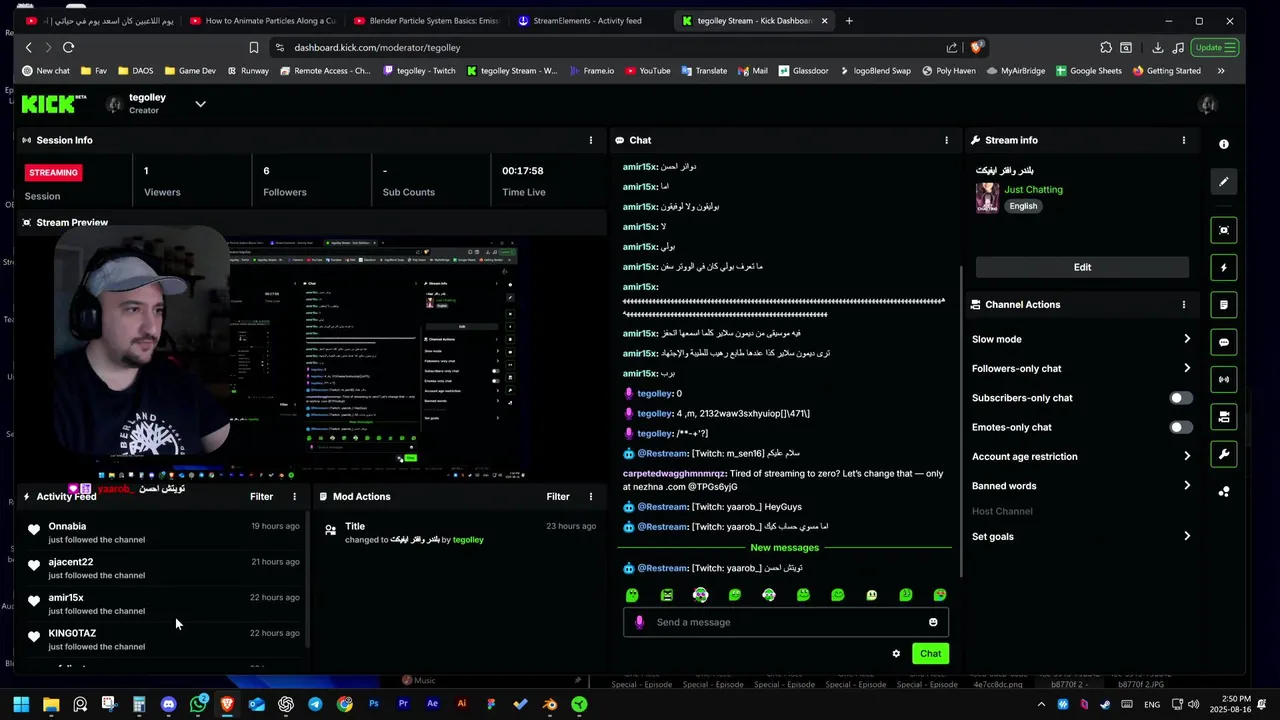Show hidden system tray icons
Viewport: 1280px width, 720px height.
click(x=1041, y=704)
